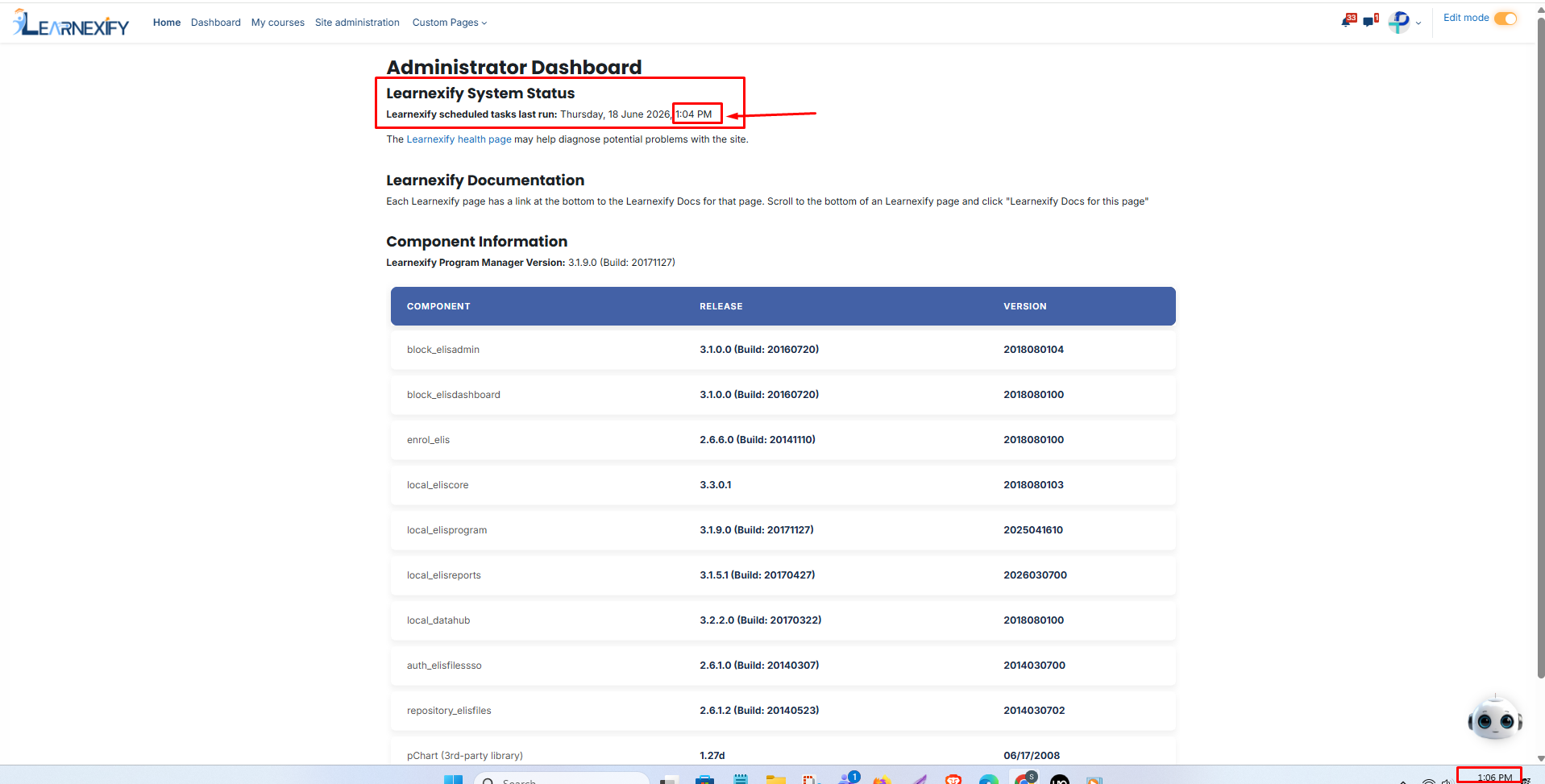
Task: Click the Edit mode label link
Action: pos(1466,18)
